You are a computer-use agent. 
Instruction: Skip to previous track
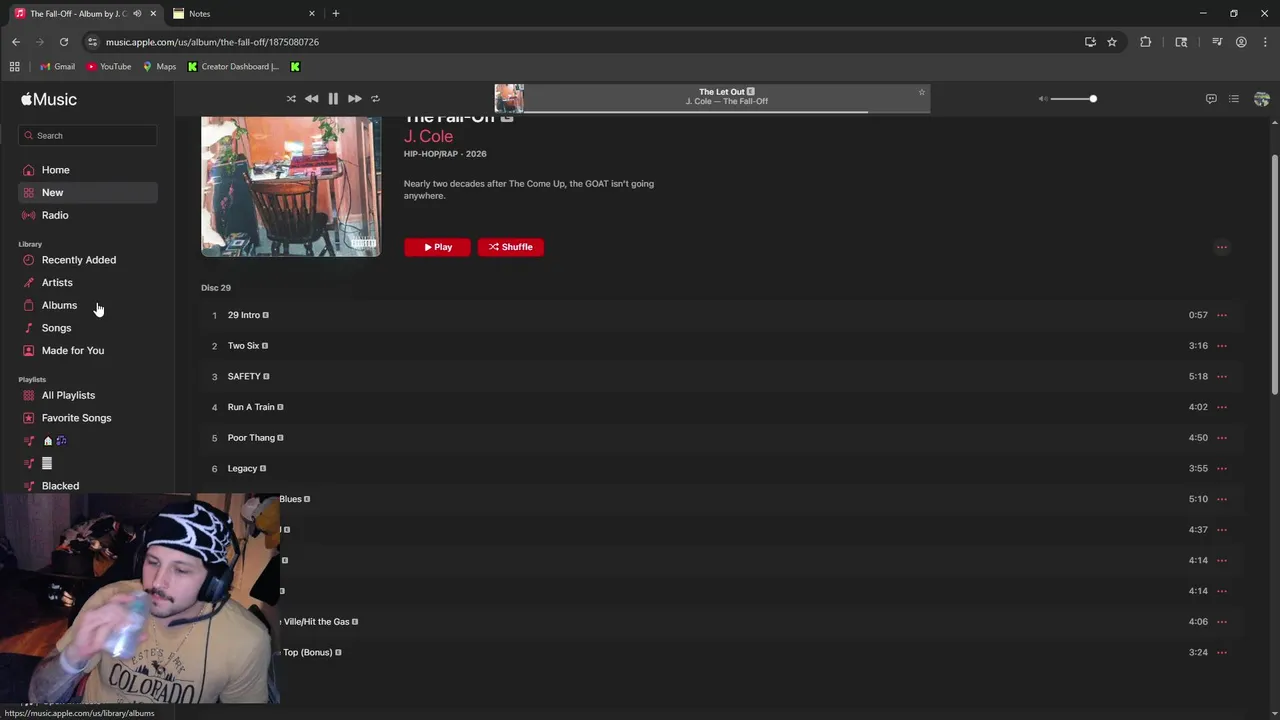(x=311, y=99)
